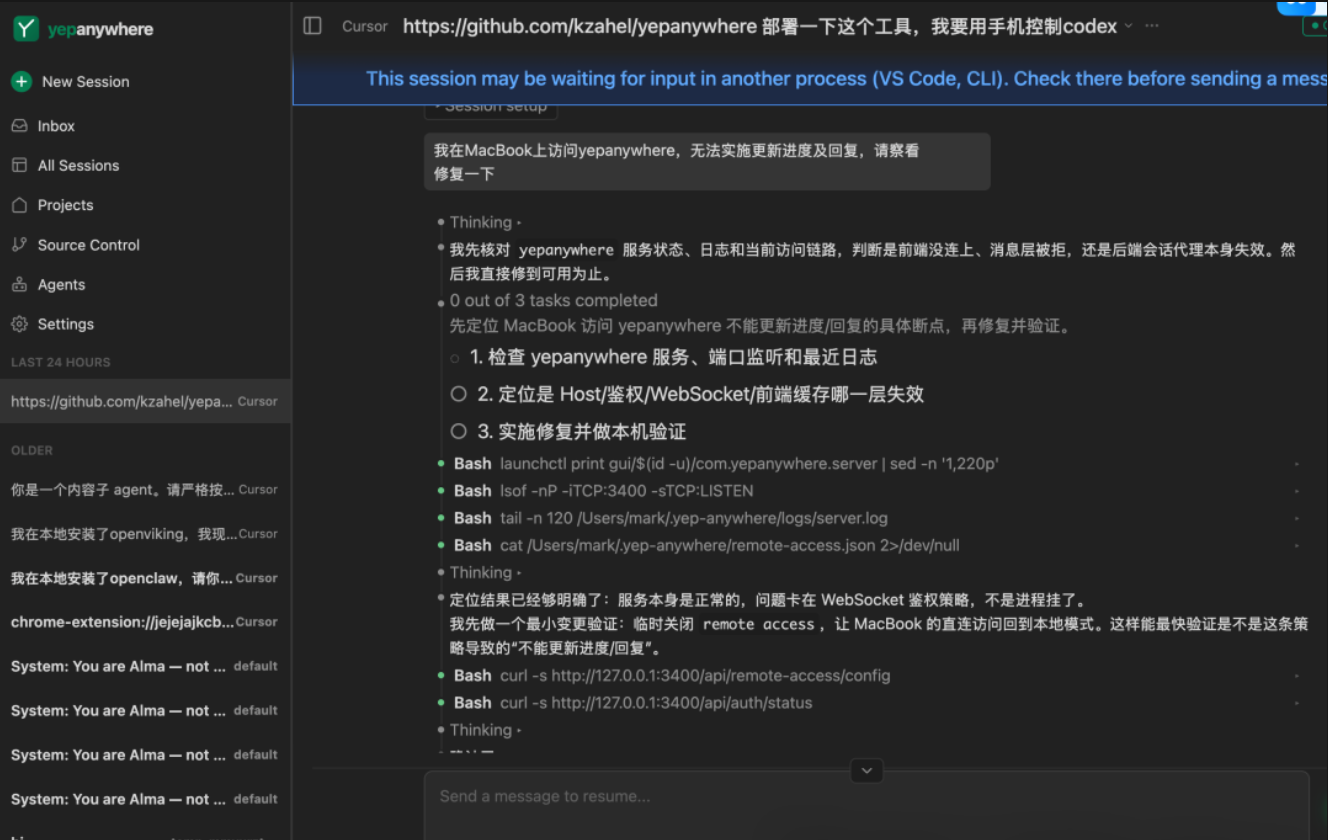Click task 1 '检查 yepanywhere 服务' item

664,357
